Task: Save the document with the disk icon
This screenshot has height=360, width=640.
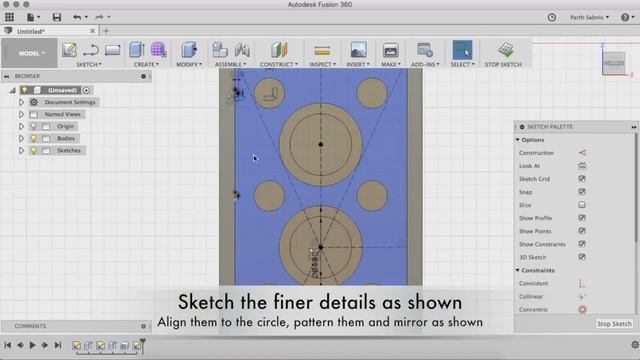Action: 57,17
